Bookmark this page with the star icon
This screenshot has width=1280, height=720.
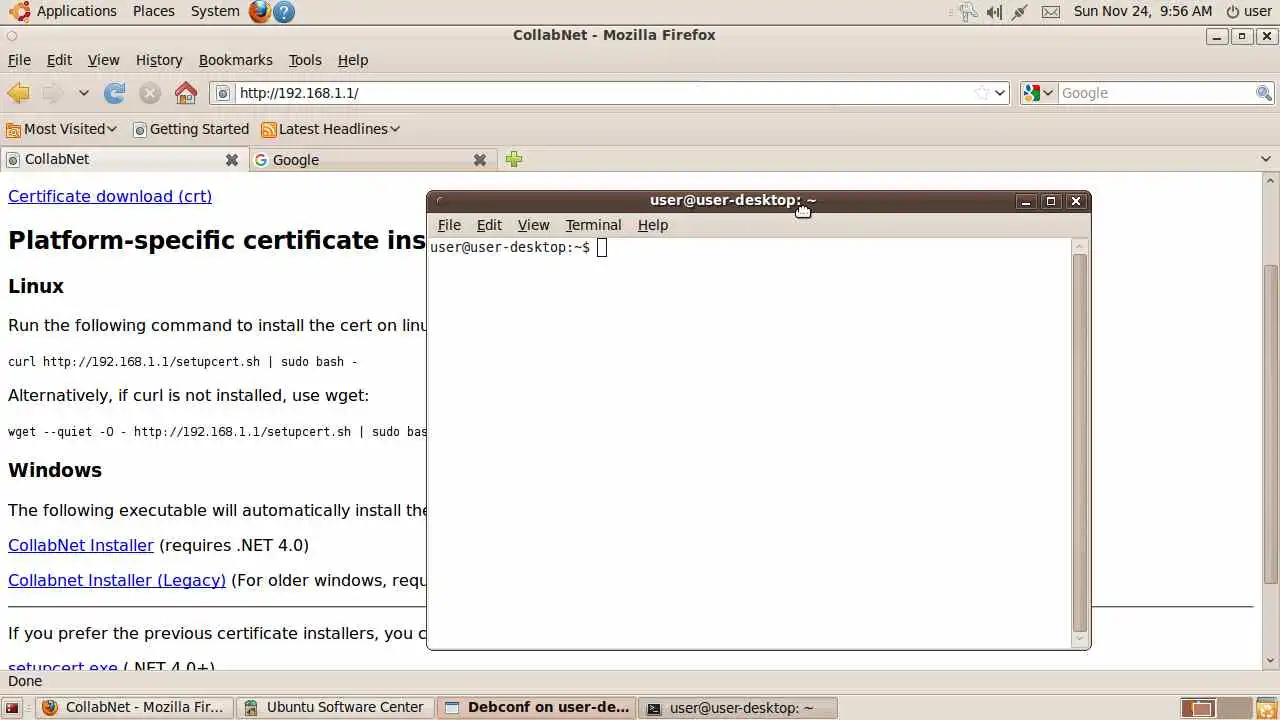click(x=982, y=93)
